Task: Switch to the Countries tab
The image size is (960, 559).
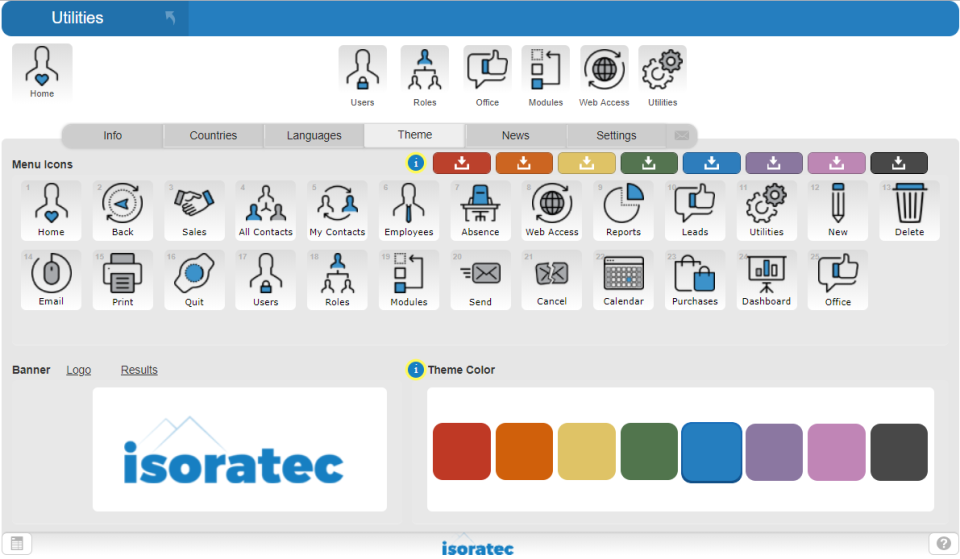Action: (213, 135)
